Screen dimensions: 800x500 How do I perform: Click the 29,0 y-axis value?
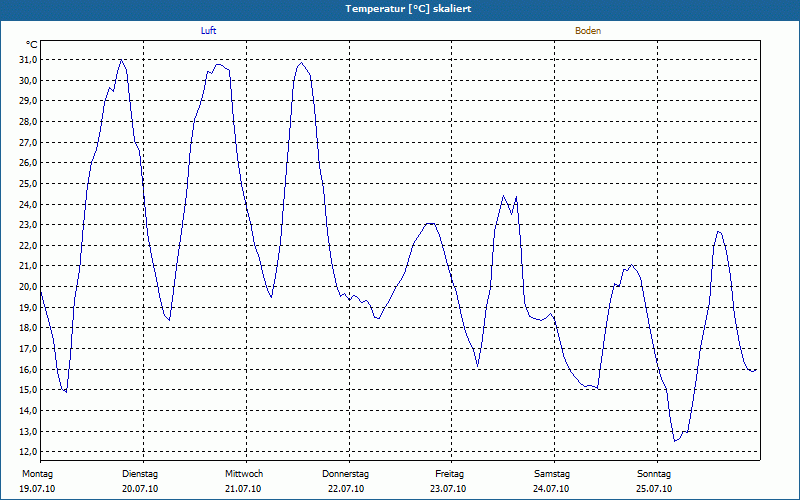[28, 101]
